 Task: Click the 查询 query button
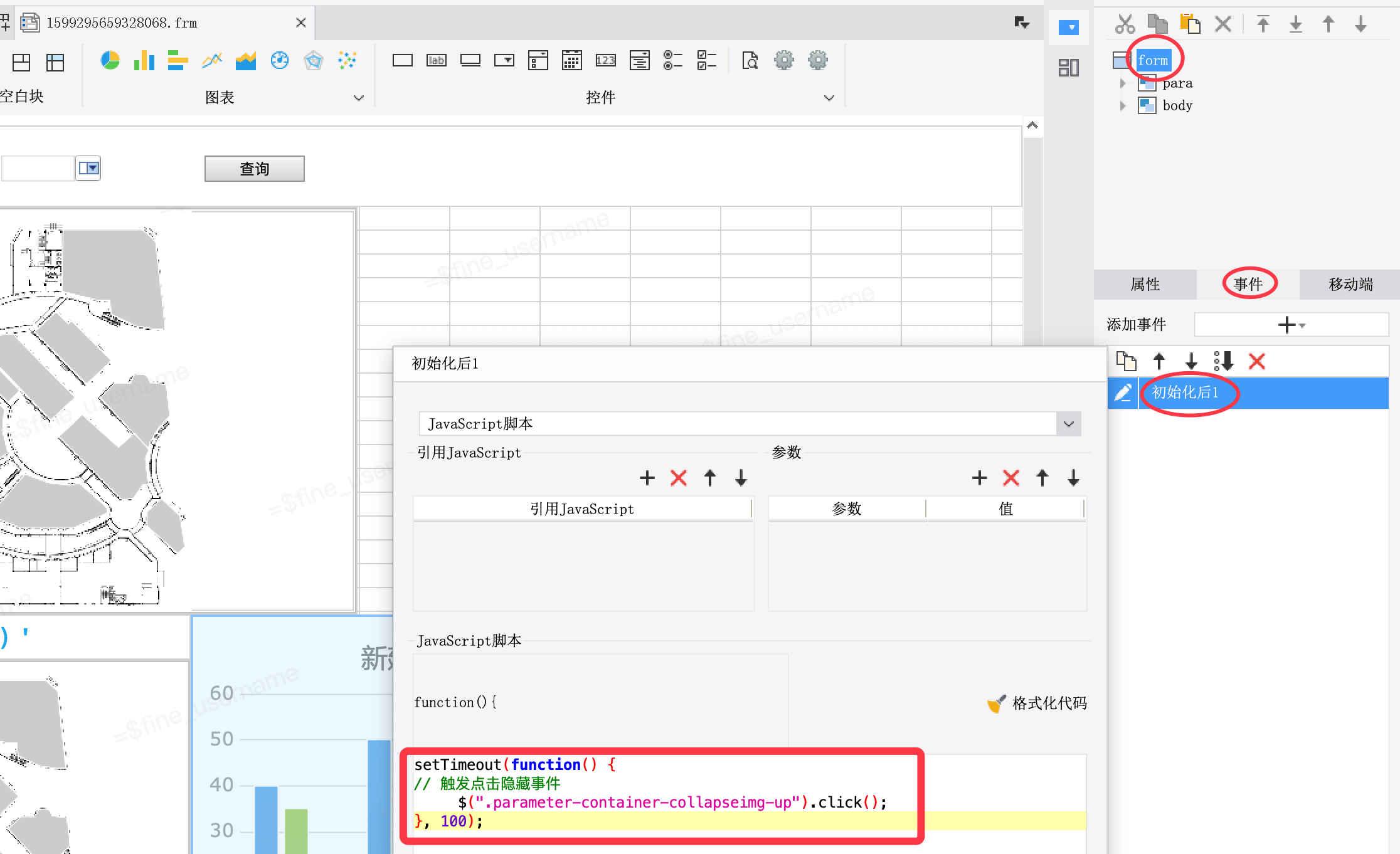point(255,169)
